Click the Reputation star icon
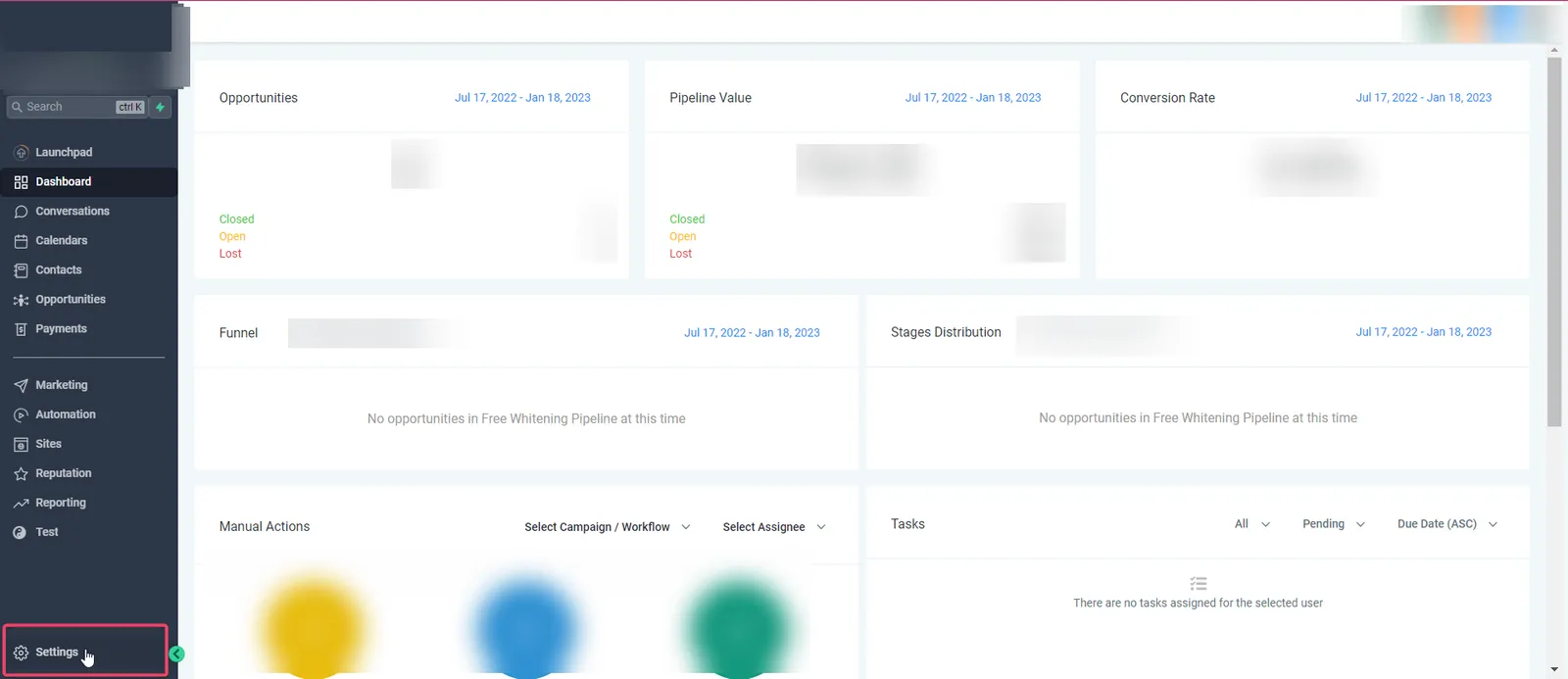Image resolution: width=1568 pixels, height=679 pixels. click(22, 474)
